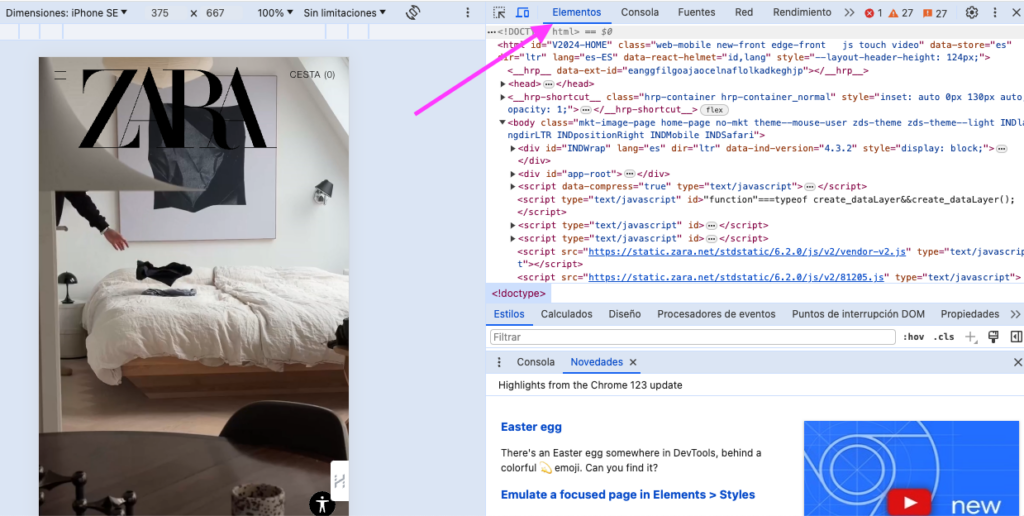Image resolution: width=1024 pixels, height=516 pixels.
Task: Click the ZARA logo
Action: pyautogui.click(x=176, y=108)
